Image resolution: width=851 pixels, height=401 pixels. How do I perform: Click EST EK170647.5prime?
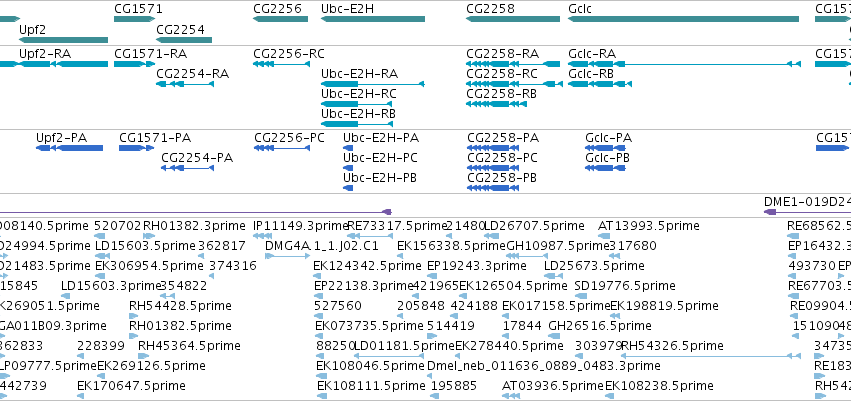(81, 396)
